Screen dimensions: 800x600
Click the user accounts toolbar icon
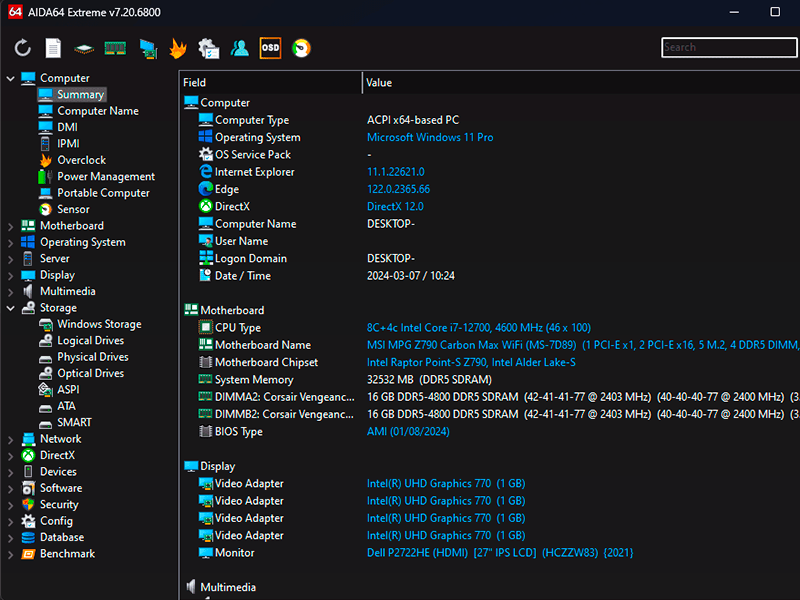239,48
